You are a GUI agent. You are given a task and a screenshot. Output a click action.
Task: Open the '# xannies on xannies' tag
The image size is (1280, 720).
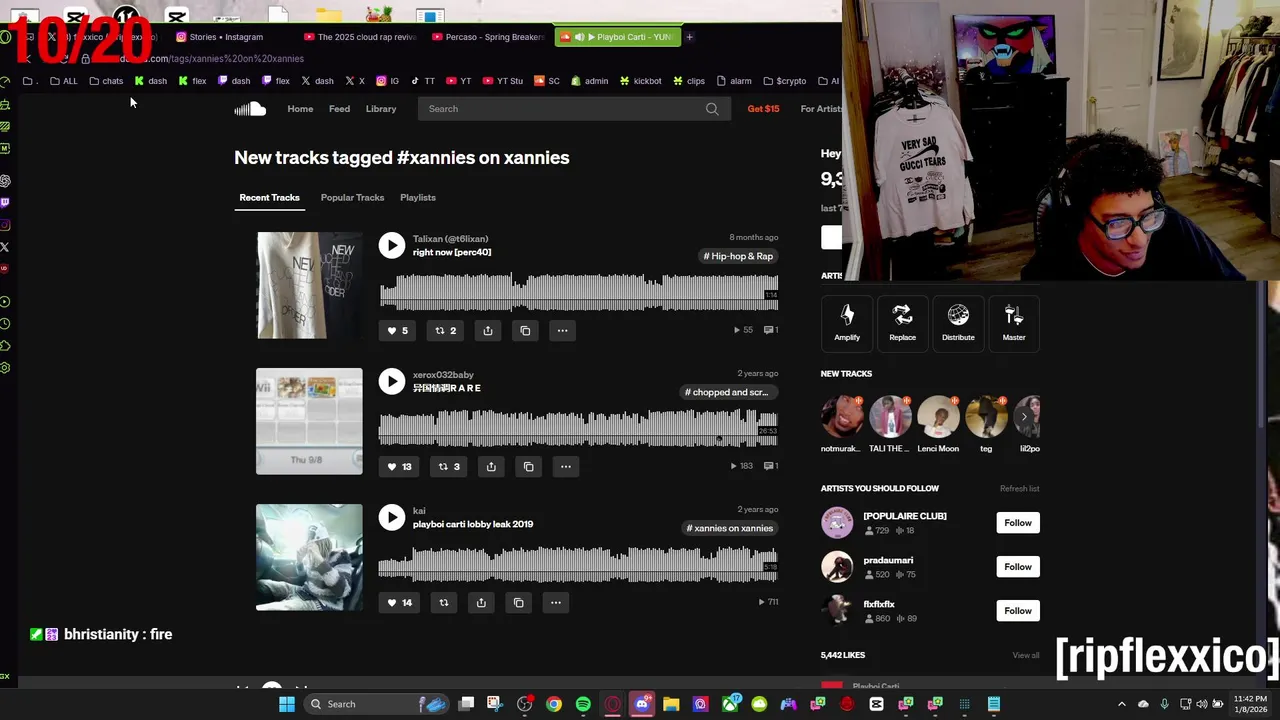coord(729,528)
